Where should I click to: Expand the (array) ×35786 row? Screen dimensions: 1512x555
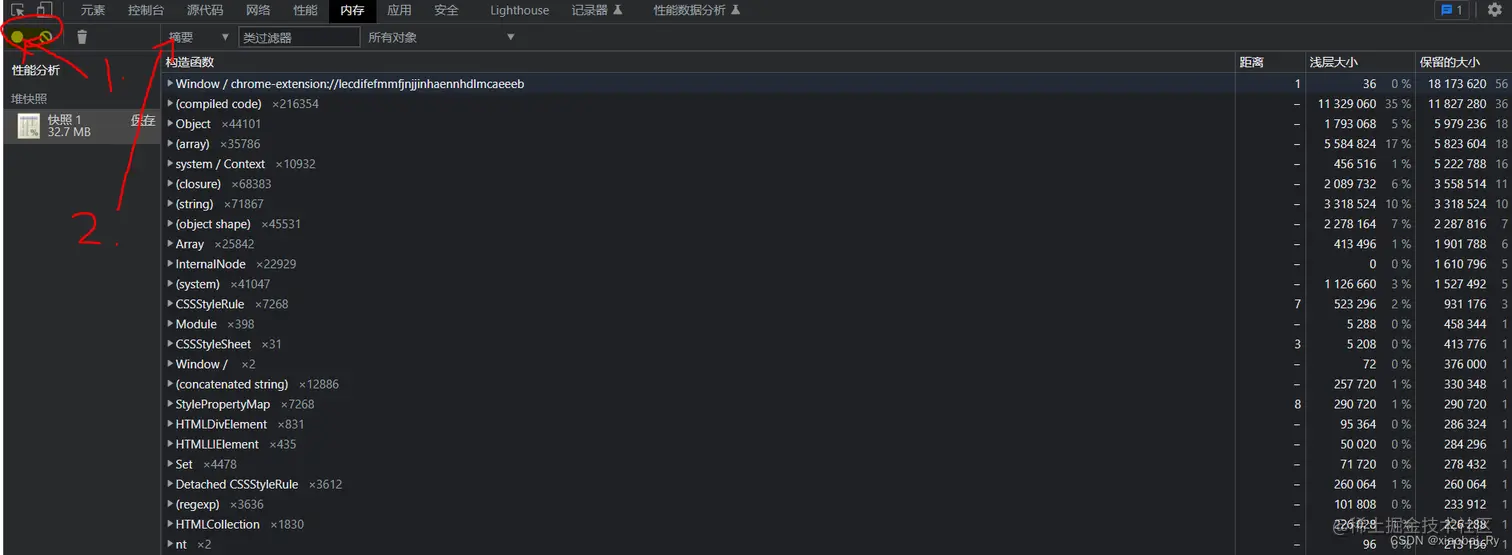(170, 144)
